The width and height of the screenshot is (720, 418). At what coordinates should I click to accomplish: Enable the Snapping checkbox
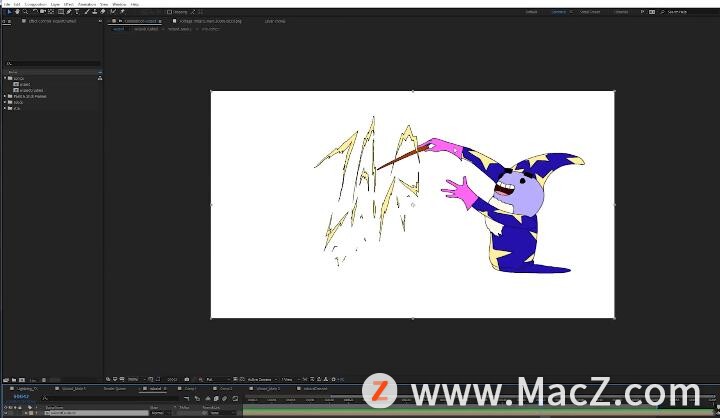[x=169, y=12]
